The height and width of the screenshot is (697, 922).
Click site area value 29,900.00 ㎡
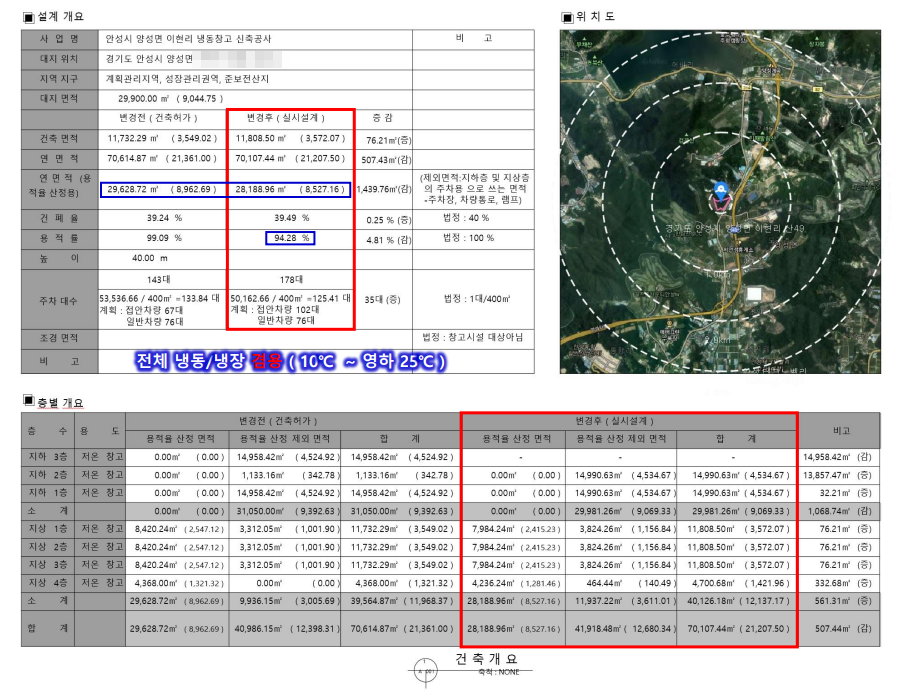pyautogui.click(x=144, y=99)
